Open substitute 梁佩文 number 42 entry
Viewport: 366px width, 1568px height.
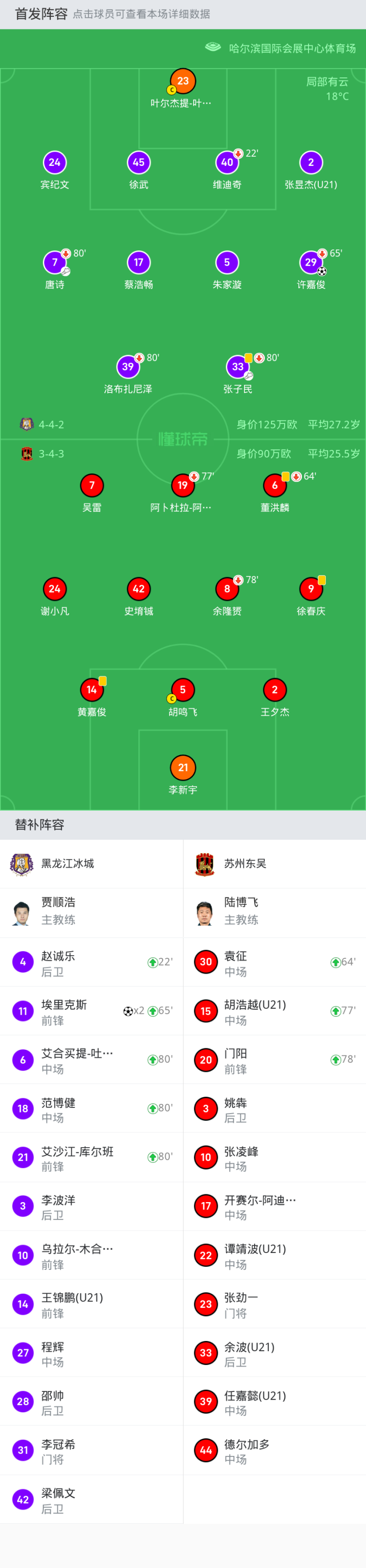(x=91, y=1499)
